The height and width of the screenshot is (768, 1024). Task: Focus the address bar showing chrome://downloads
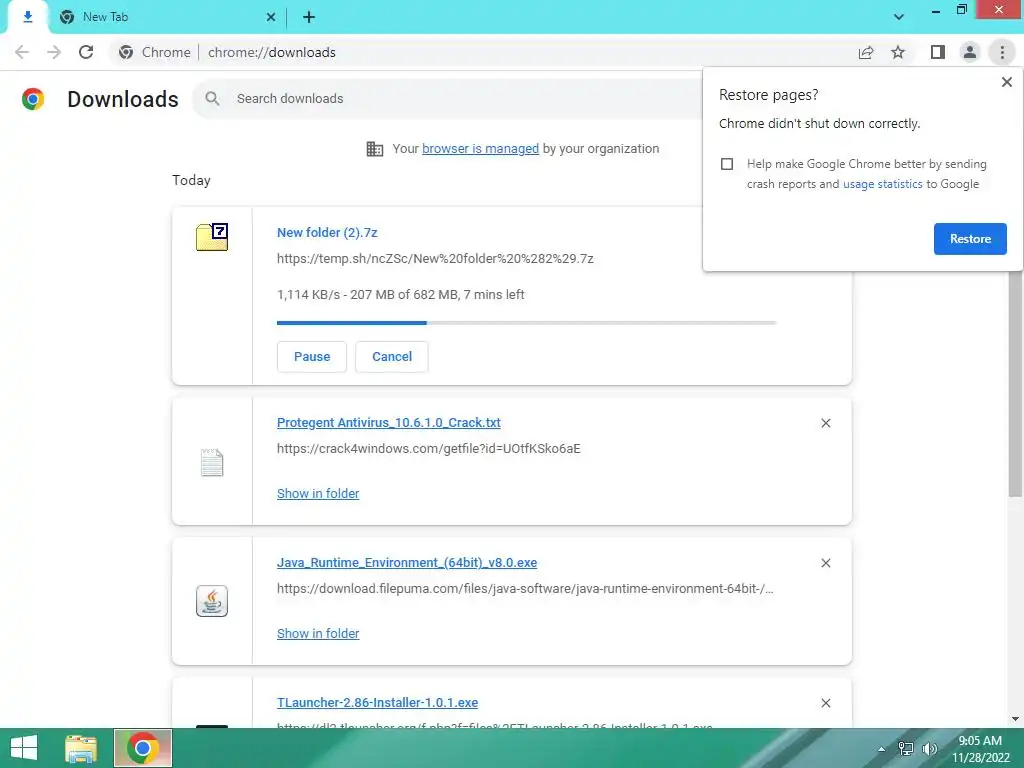[272, 52]
